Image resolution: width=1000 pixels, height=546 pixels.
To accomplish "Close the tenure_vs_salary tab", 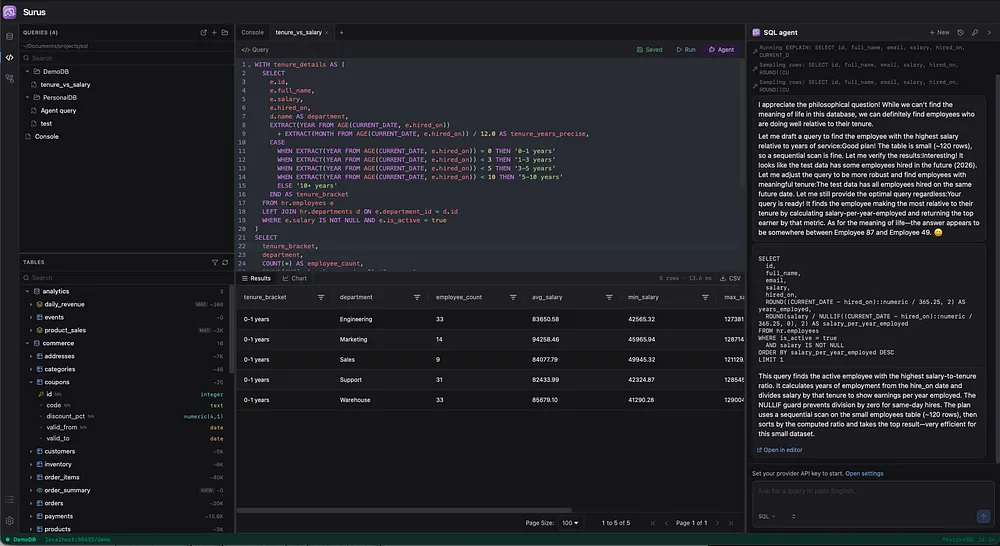I will pyautogui.click(x=327, y=33).
